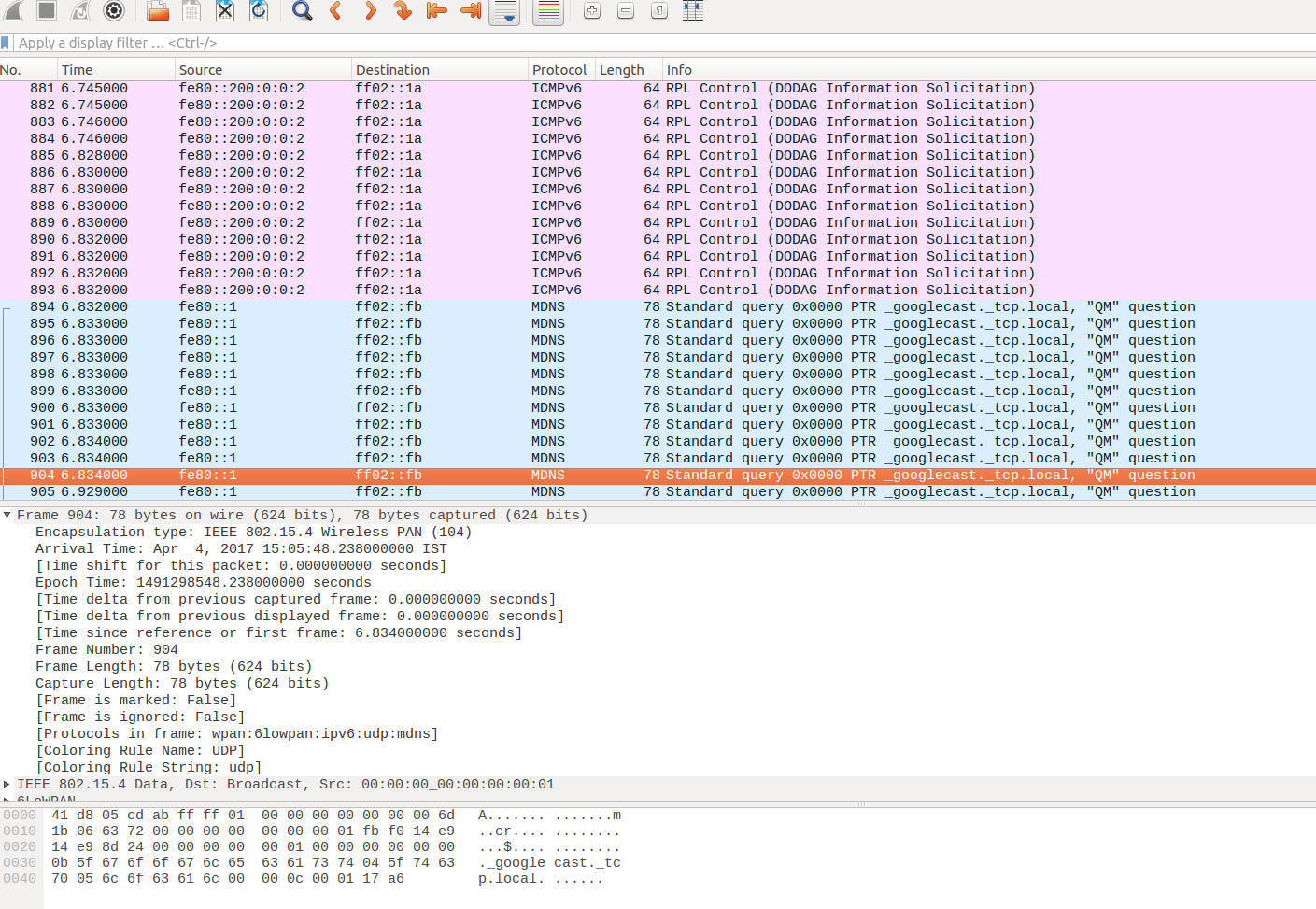The height and width of the screenshot is (909, 1316).
Task: Go to specified packet icon
Action: (x=403, y=9)
